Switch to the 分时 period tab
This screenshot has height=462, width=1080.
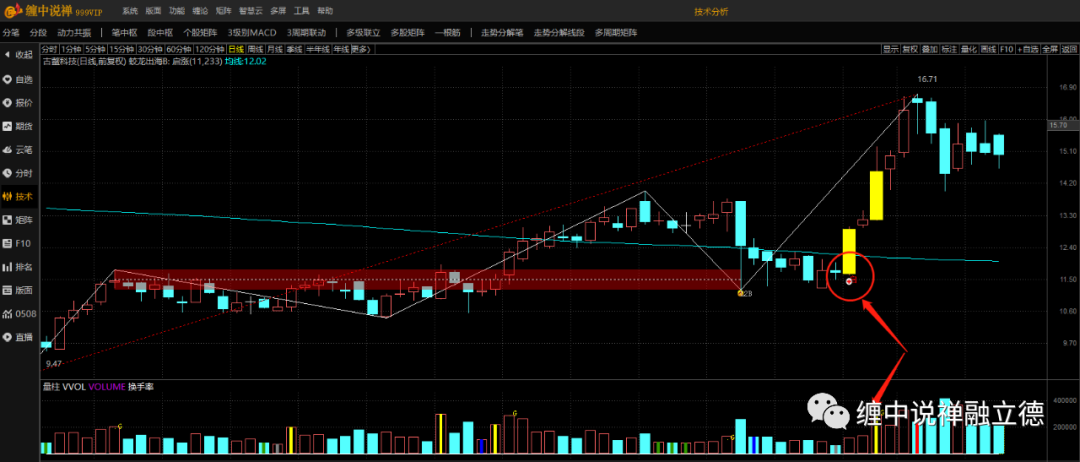50,49
